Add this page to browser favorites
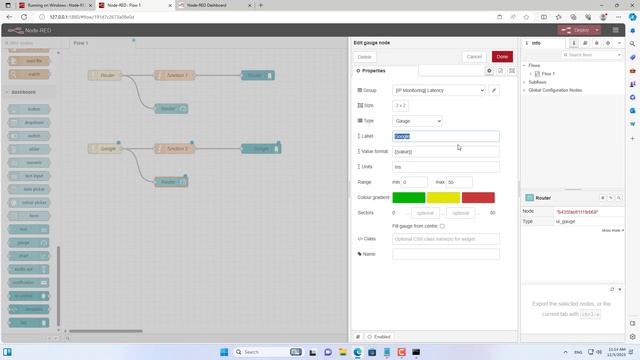This screenshot has height=360, width=640. point(526,17)
